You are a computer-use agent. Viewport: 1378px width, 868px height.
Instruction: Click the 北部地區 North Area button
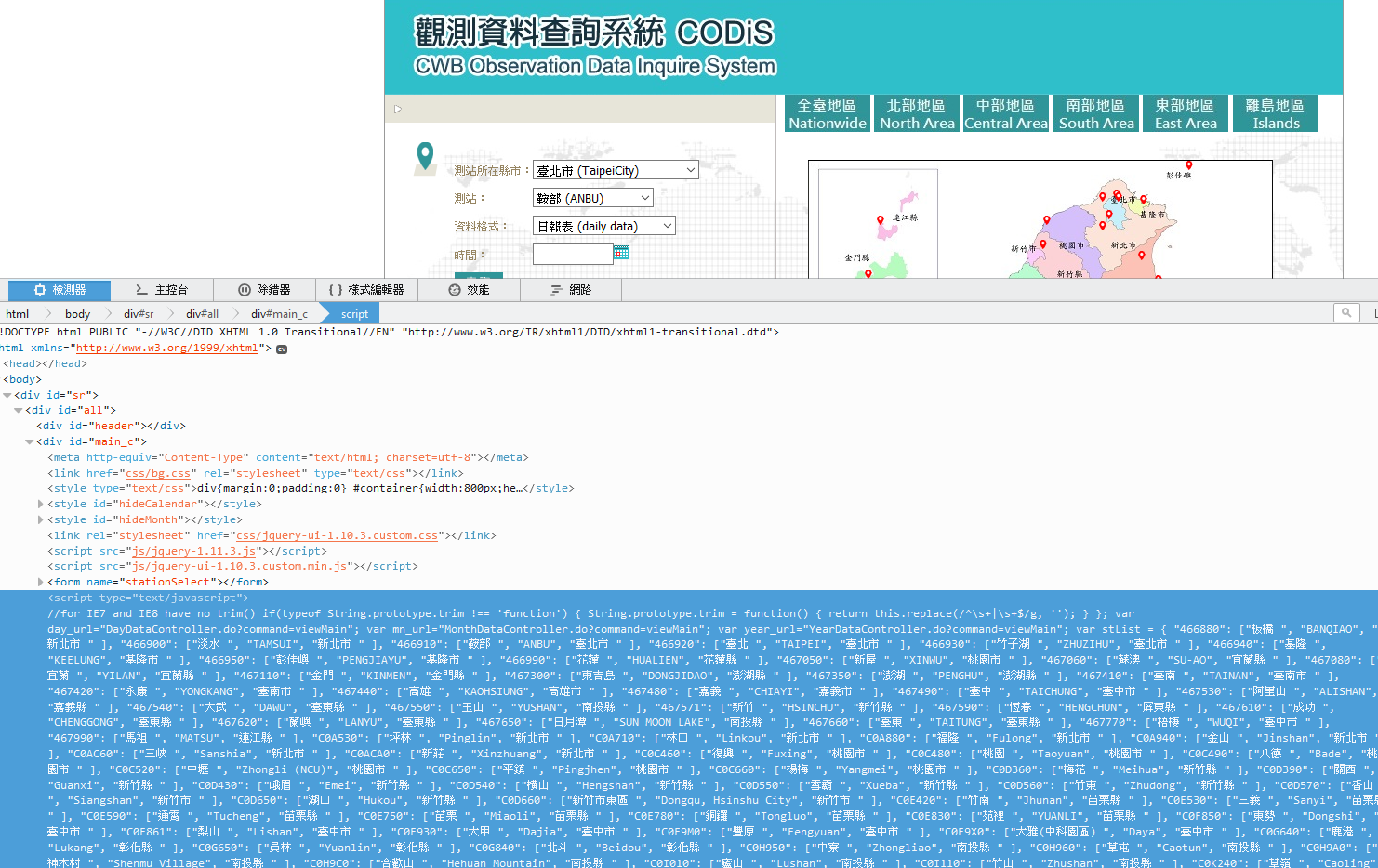click(916, 112)
